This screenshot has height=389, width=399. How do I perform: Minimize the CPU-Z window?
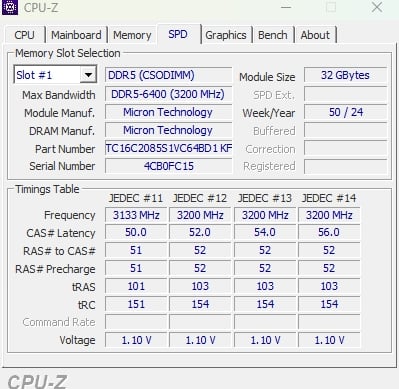286,7
